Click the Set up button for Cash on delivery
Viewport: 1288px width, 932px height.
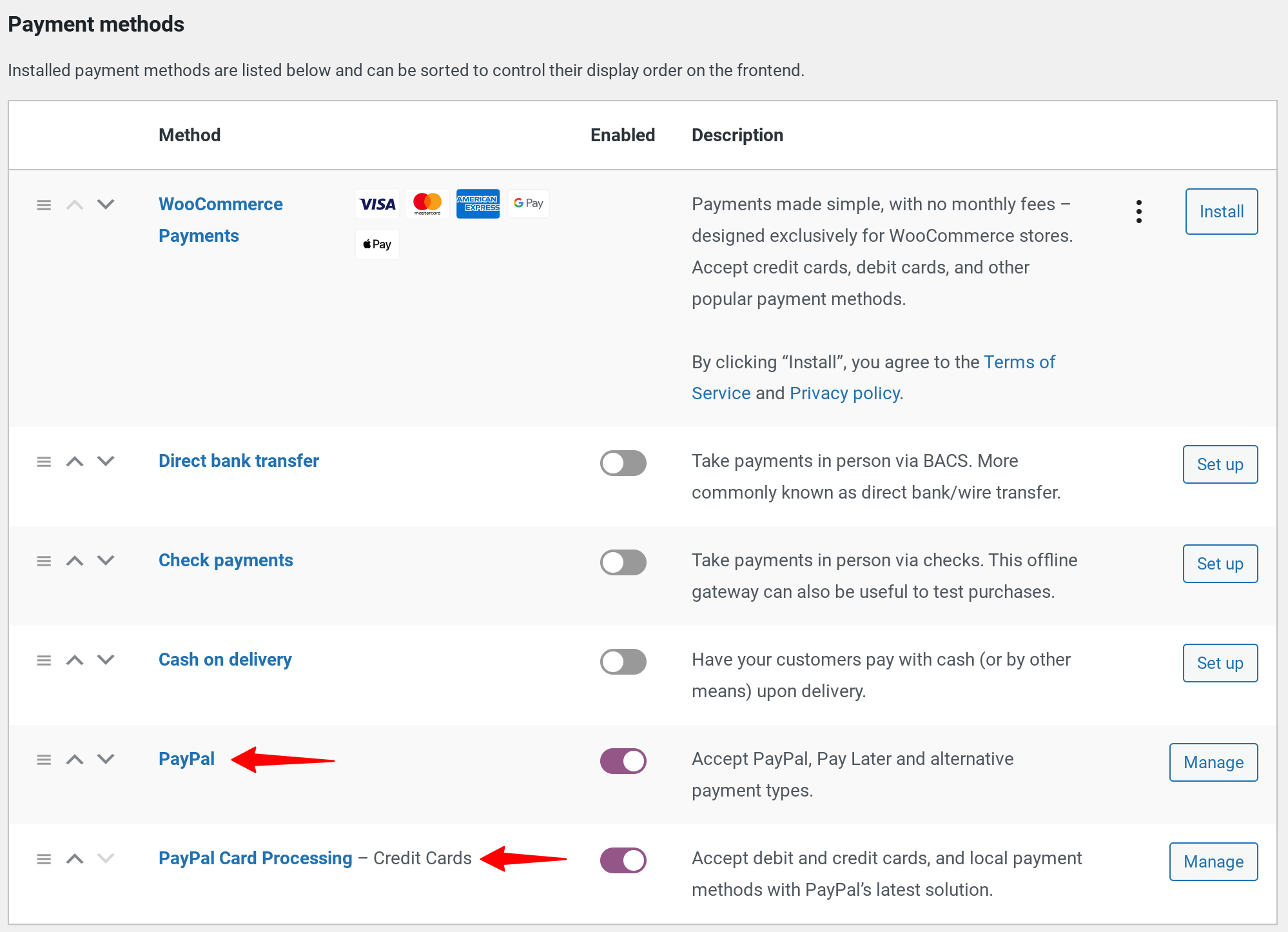point(1220,663)
